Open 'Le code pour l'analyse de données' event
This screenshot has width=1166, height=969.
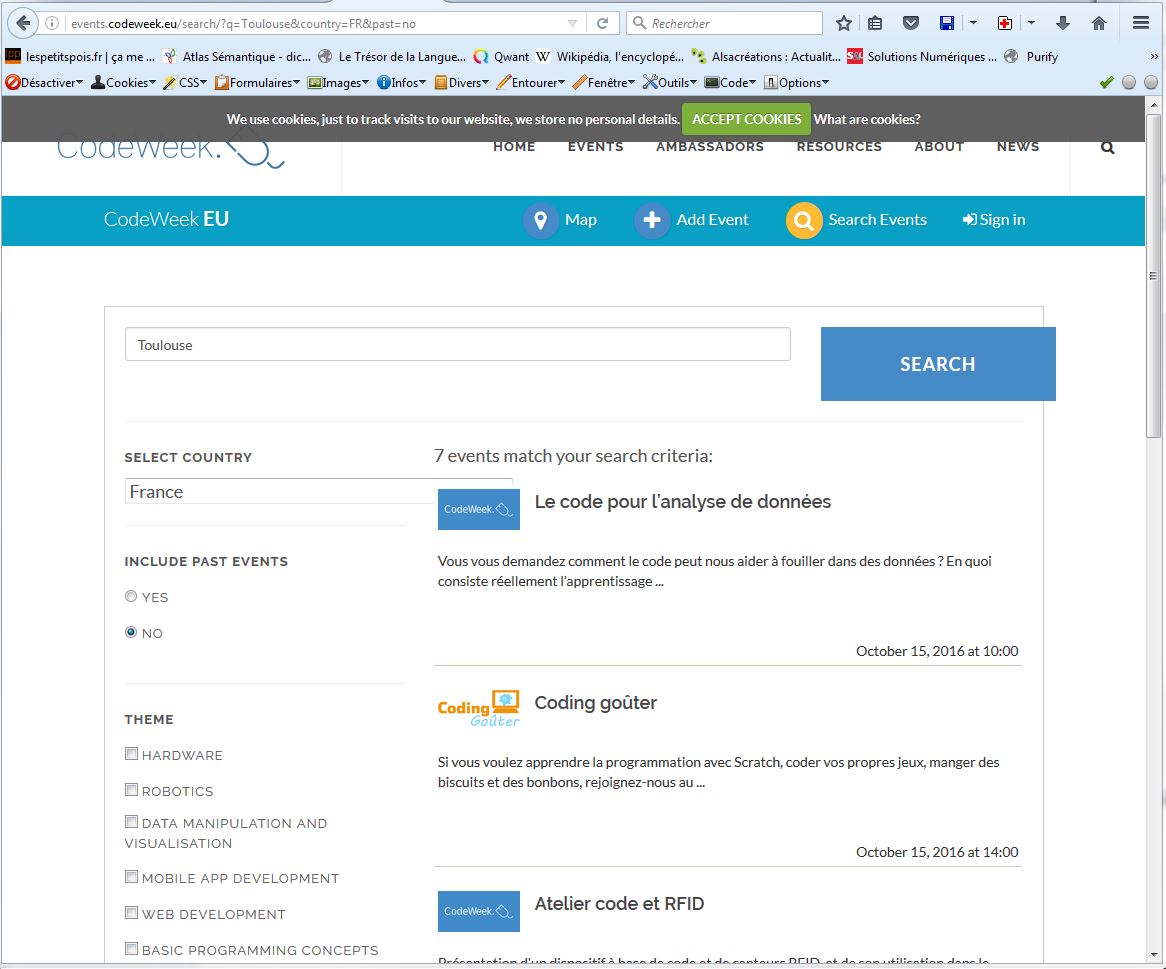682,502
